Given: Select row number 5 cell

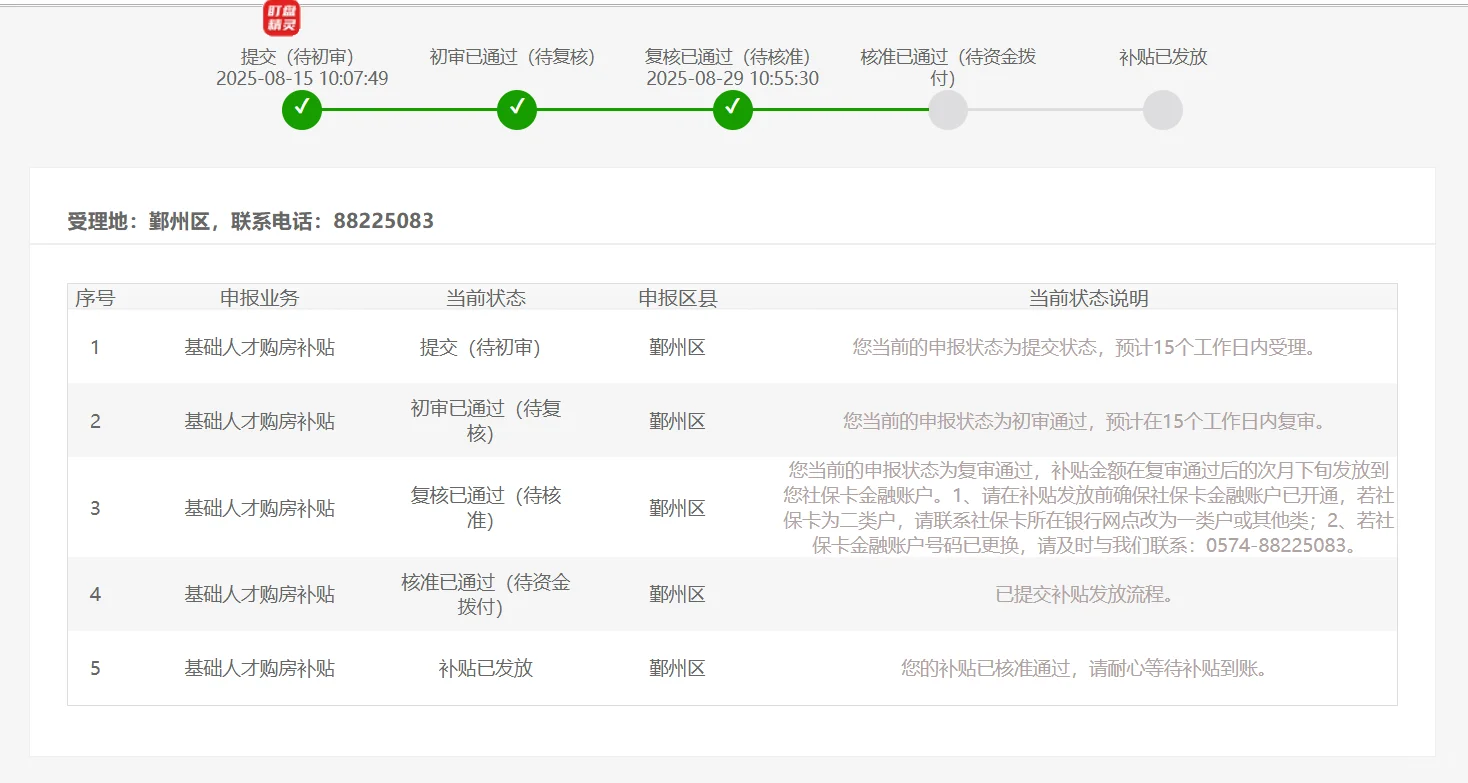Looking at the screenshot, I should click(x=95, y=668).
